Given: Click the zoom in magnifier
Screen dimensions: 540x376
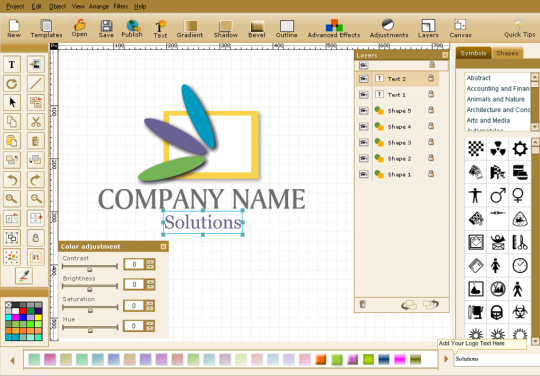Looking at the screenshot, I should pos(12,199).
